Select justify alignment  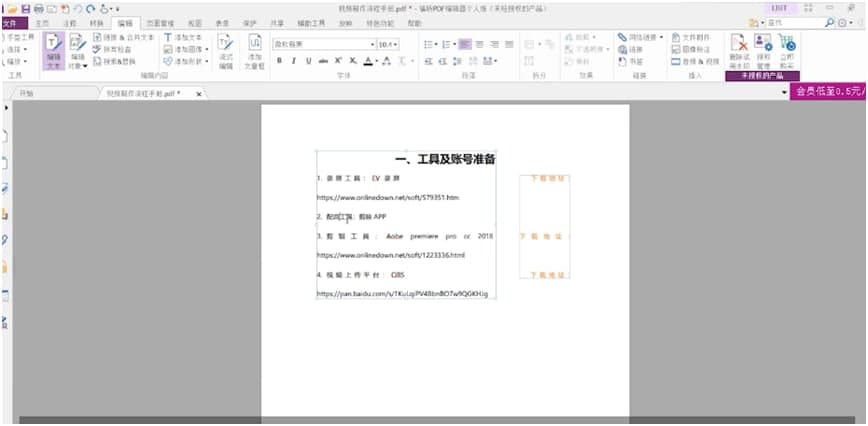(509, 44)
